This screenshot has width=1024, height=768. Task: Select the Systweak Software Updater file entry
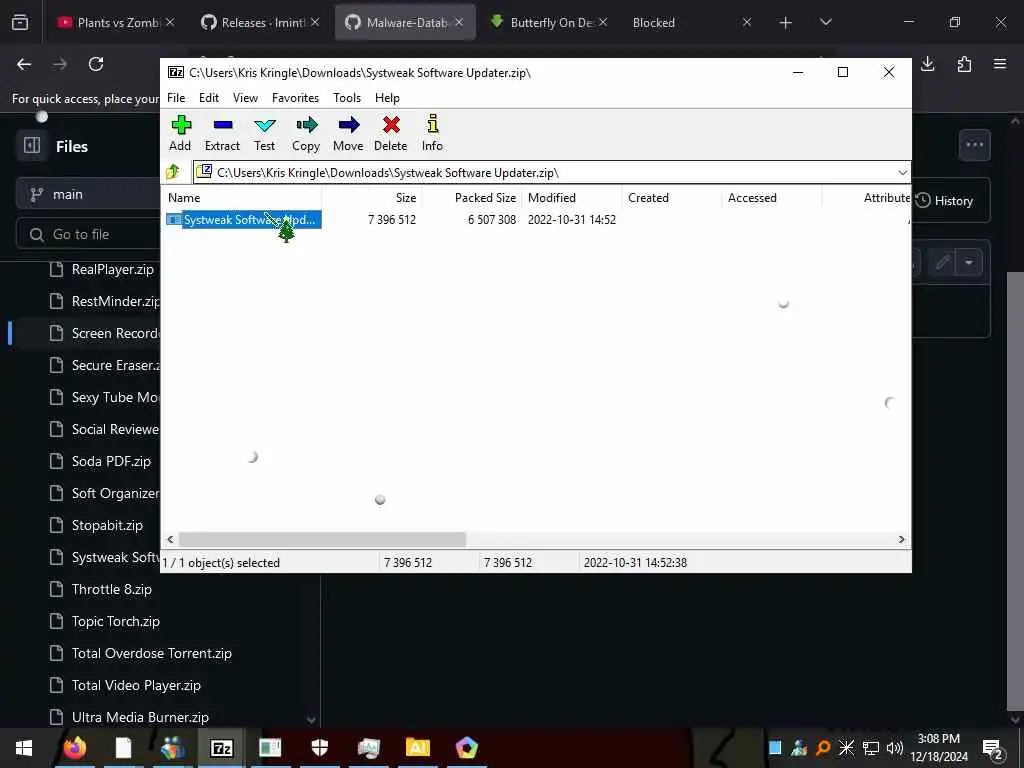pos(243,219)
